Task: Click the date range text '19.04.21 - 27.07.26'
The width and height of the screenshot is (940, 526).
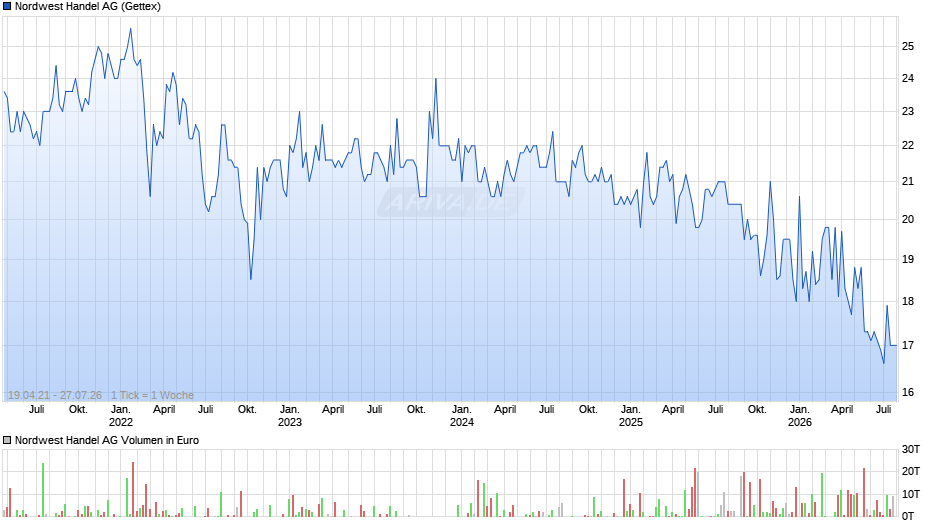Action: pyautogui.click(x=55, y=395)
